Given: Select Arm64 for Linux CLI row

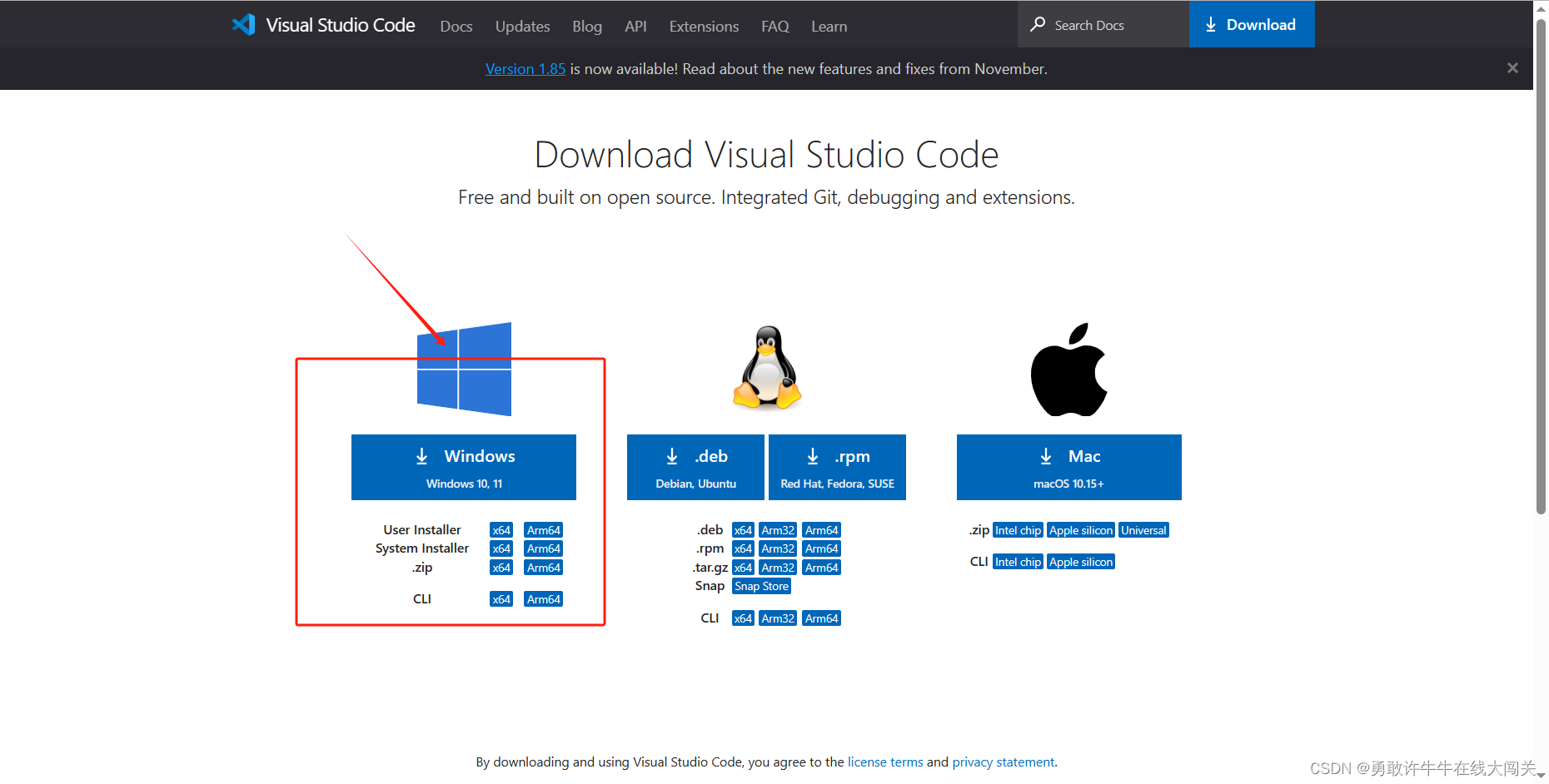Looking at the screenshot, I should (x=822, y=618).
